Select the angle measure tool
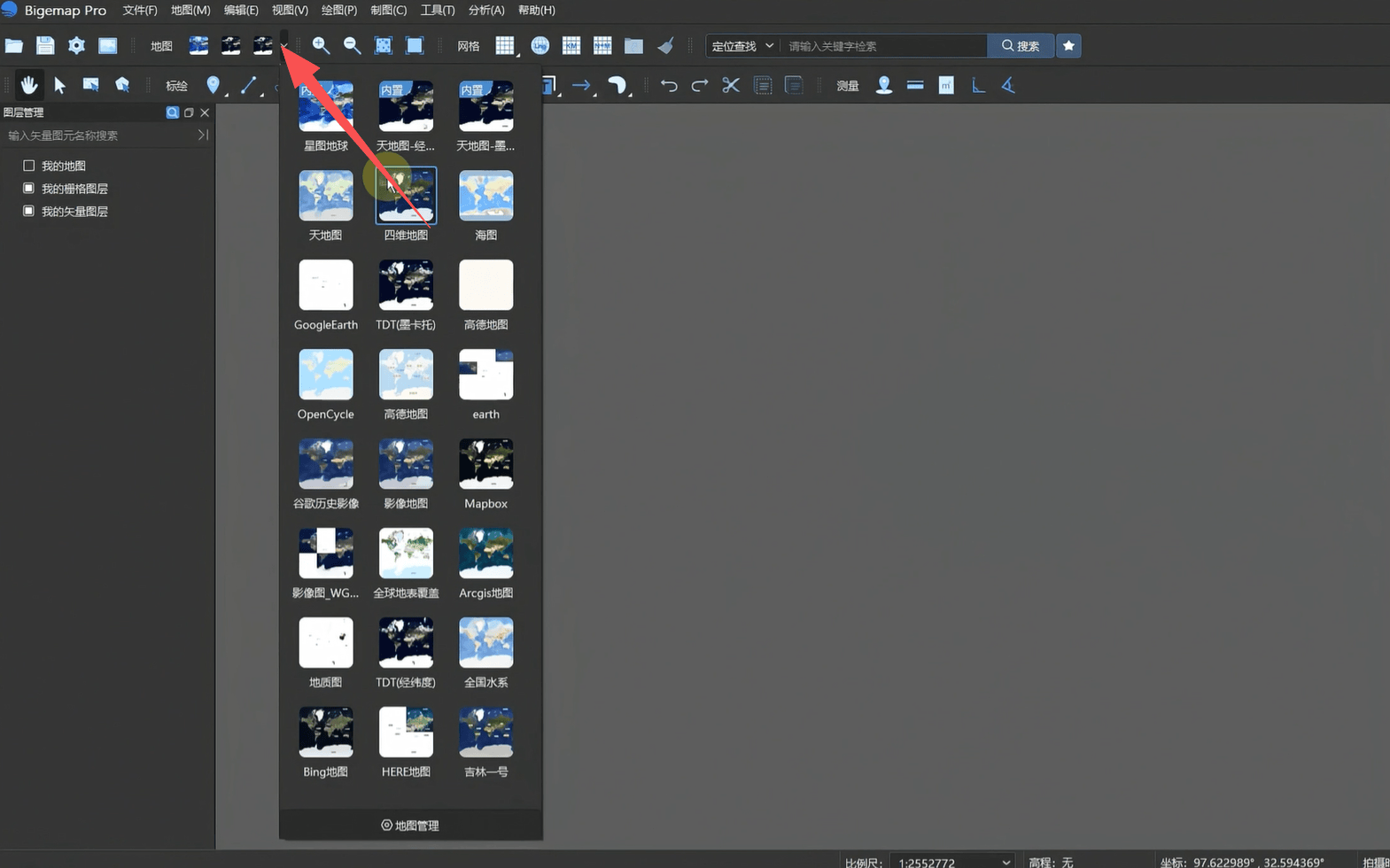1390x868 pixels. [x=1008, y=85]
